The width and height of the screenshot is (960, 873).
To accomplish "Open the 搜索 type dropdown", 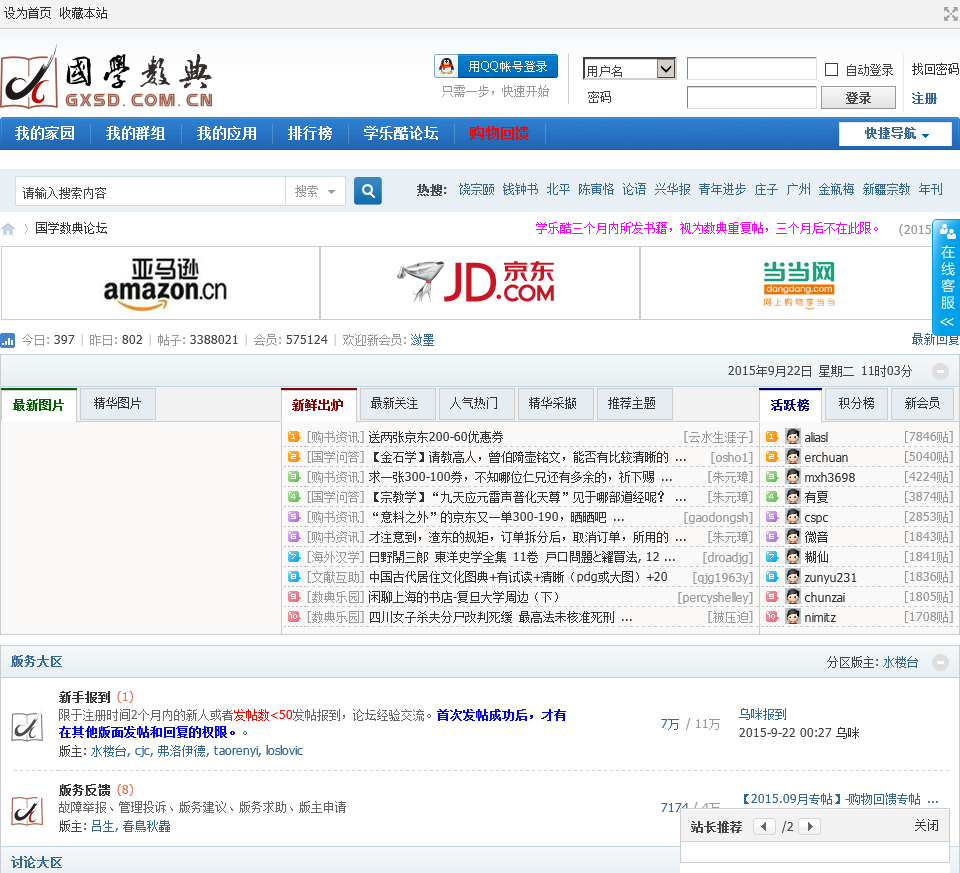I will click(x=315, y=192).
